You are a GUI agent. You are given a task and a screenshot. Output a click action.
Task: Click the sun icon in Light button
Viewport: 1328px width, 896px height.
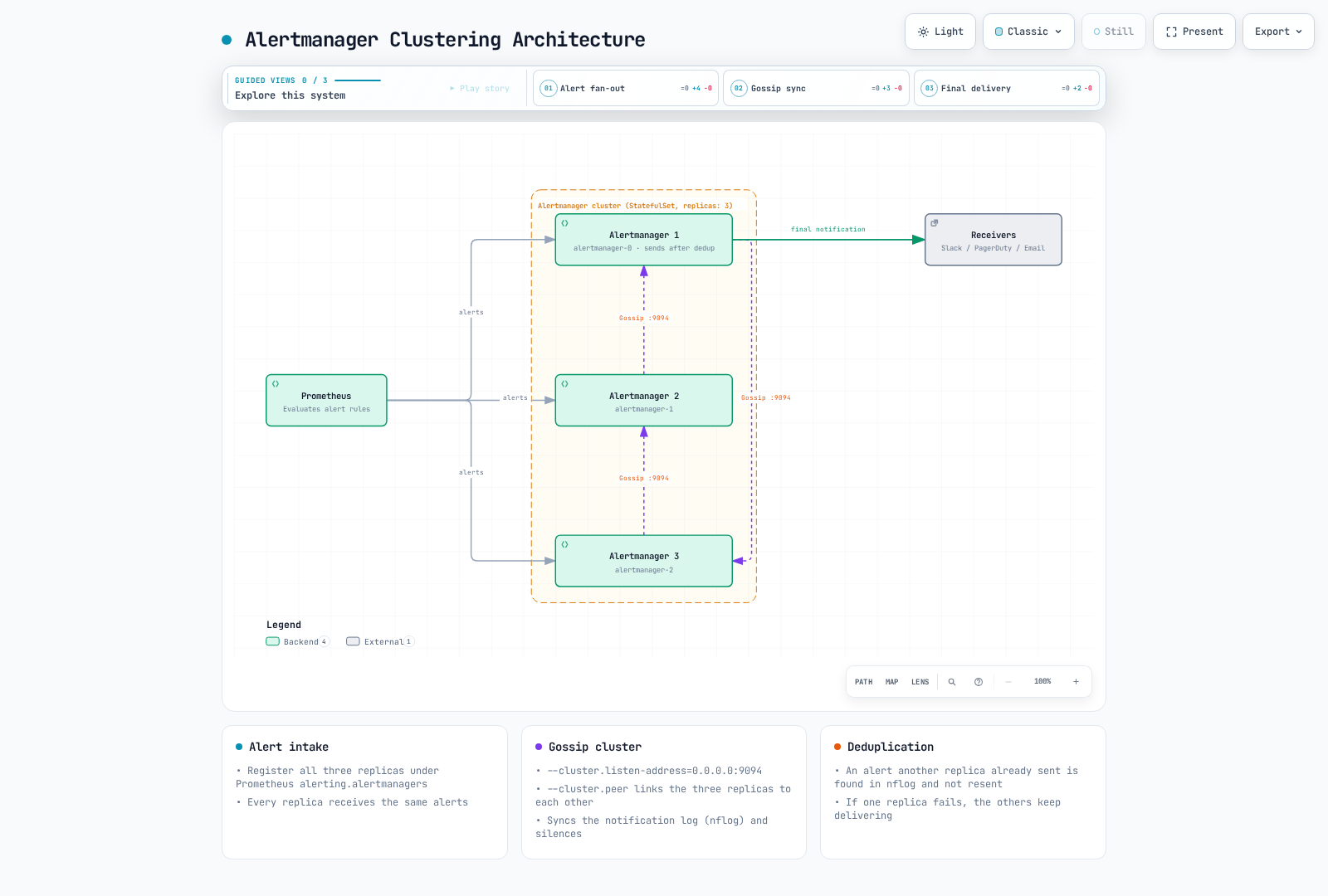pos(923,32)
